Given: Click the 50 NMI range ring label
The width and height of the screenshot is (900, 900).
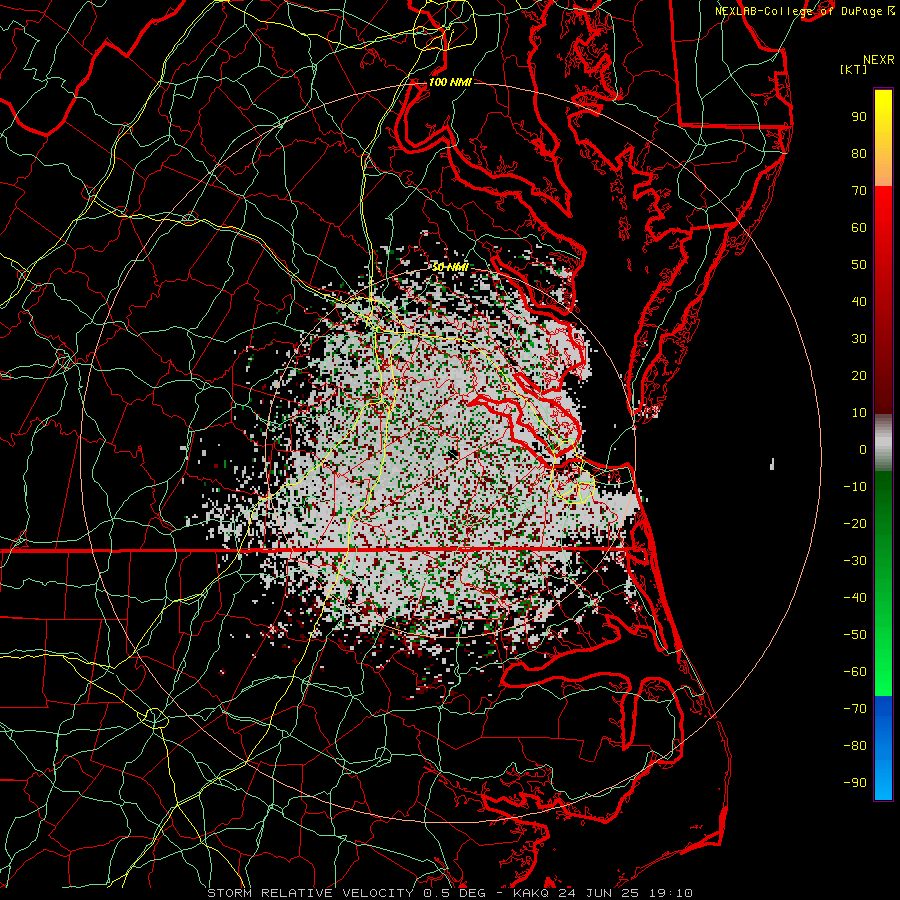Looking at the screenshot, I should [450, 267].
